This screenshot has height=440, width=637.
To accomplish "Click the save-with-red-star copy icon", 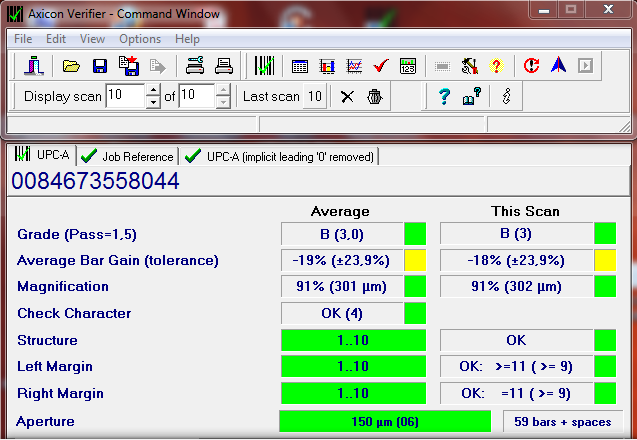I will point(129,66).
